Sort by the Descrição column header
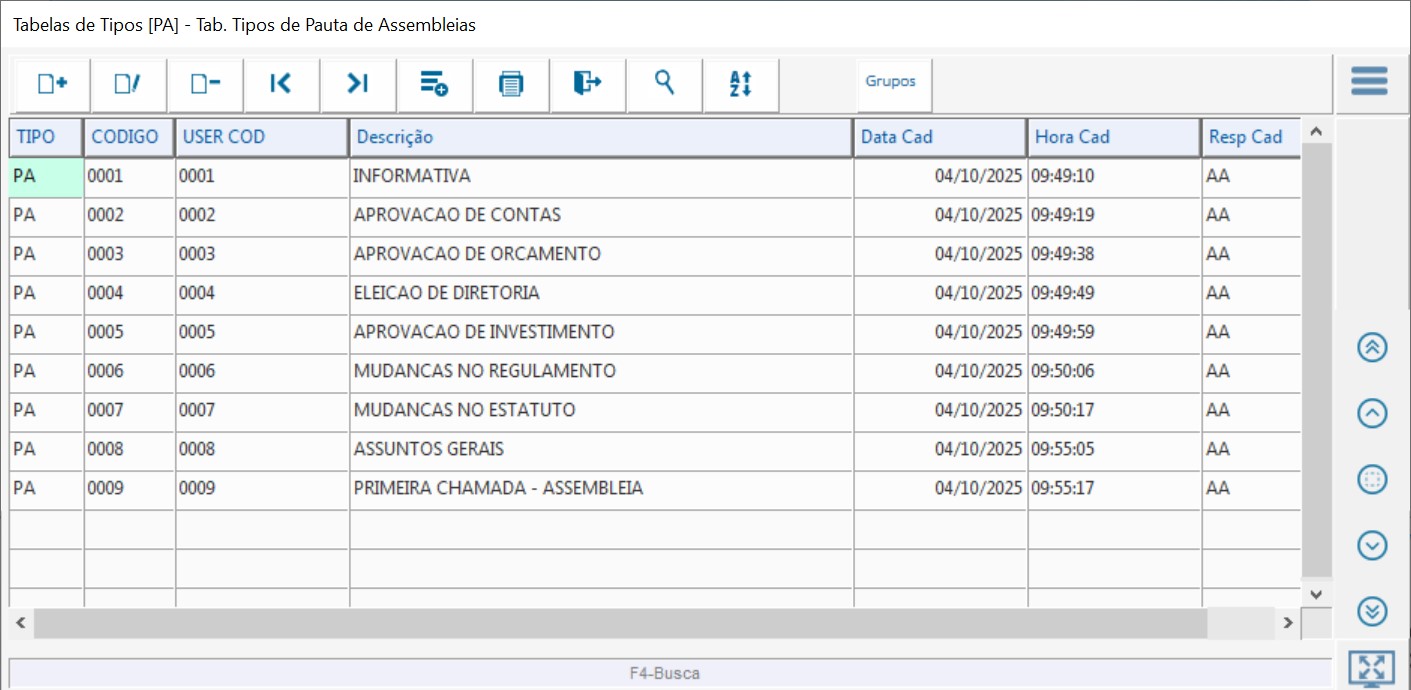The height and width of the screenshot is (690, 1411). pyautogui.click(x=600, y=137)
